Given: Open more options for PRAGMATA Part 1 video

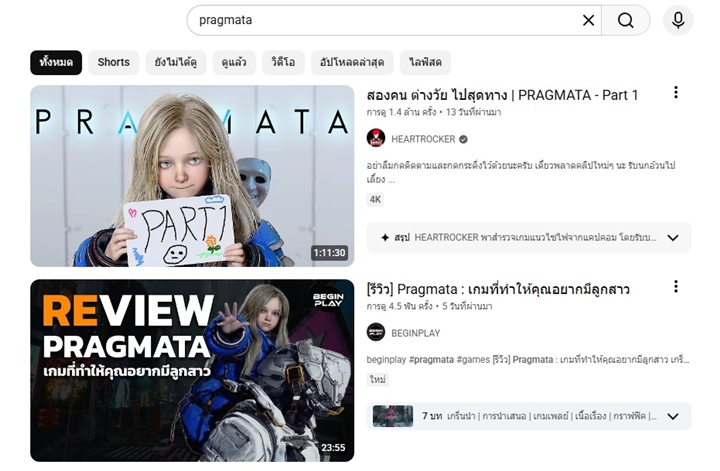Looking at the screenshot, I should point(675,92).
